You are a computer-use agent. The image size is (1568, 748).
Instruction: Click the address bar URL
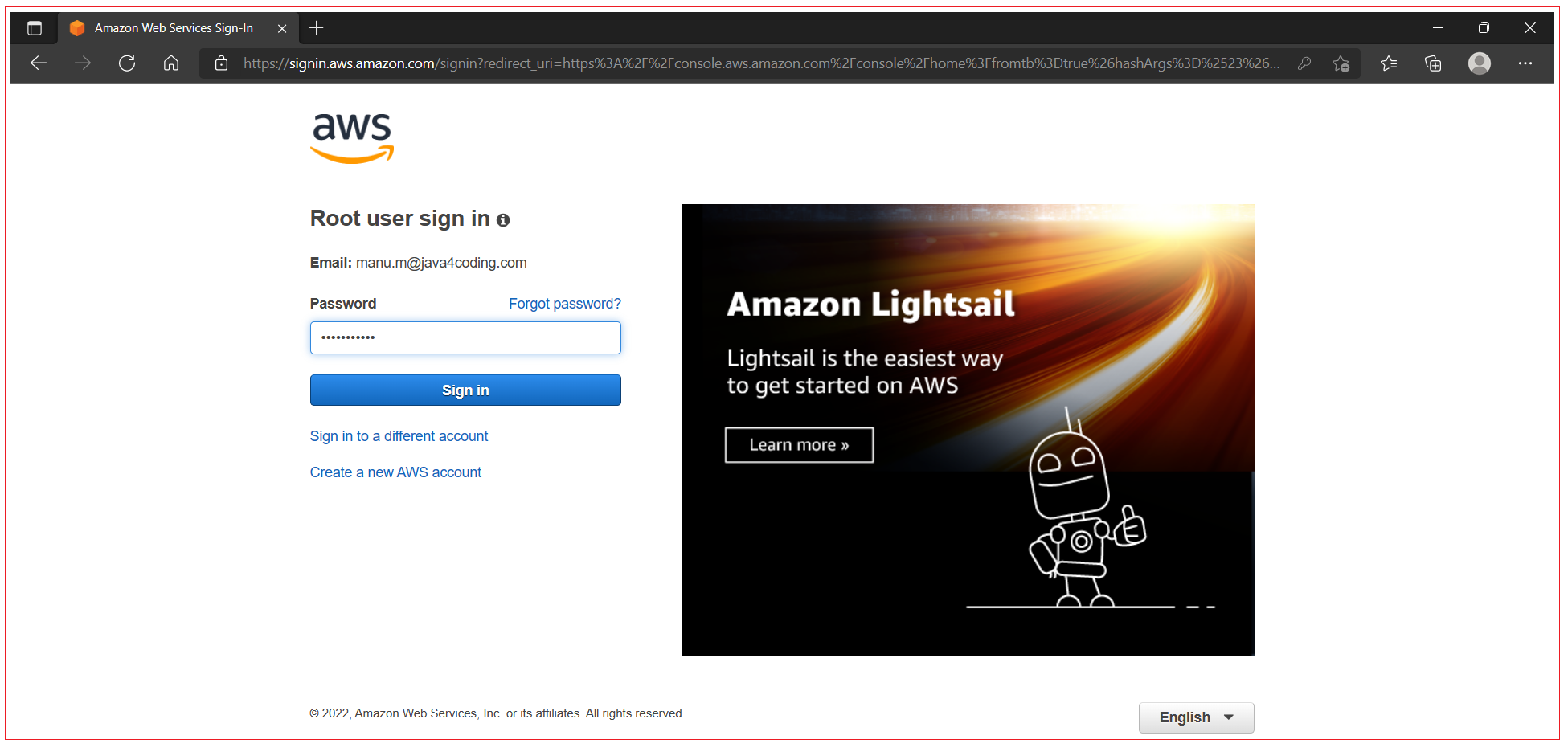point(761,63)
